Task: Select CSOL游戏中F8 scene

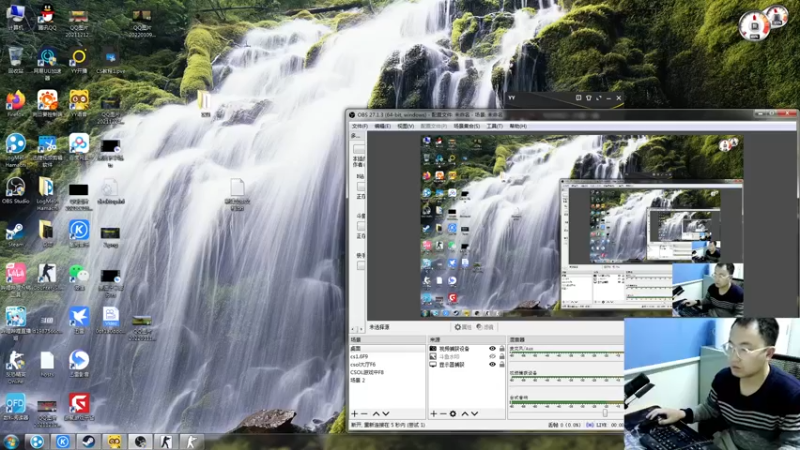Action: (387, 372)
